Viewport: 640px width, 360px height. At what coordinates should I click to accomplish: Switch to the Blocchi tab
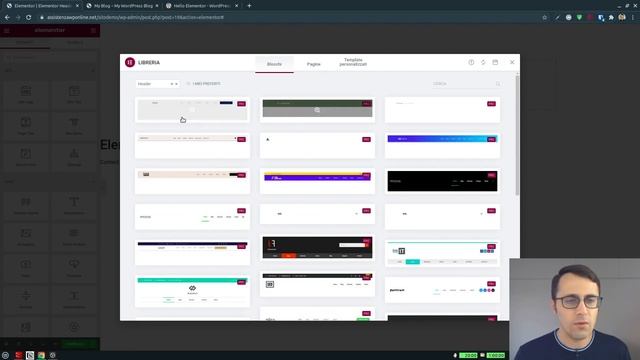[x=274, y=64]
